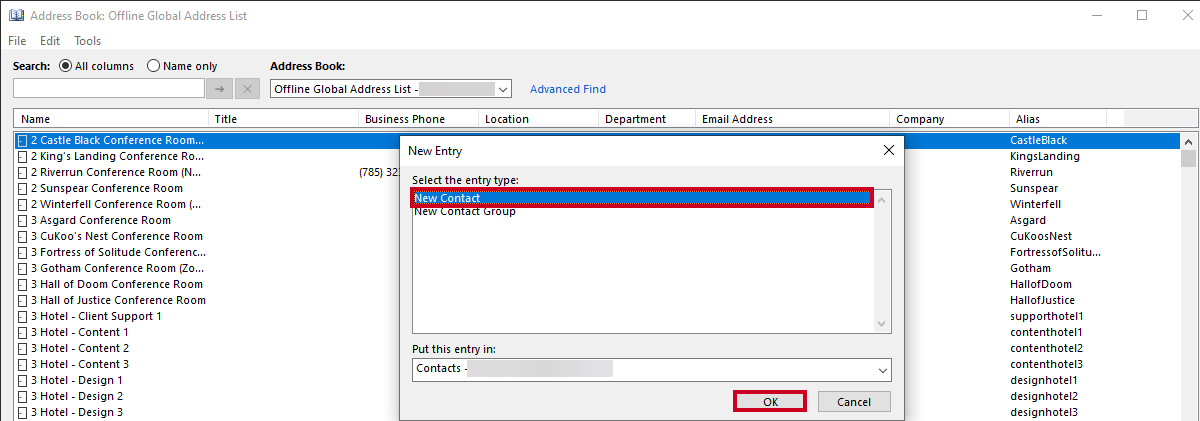Sort by the Company column header
Screen dimensions: 1200x421
pyautogui.click(x=949, y=119)
